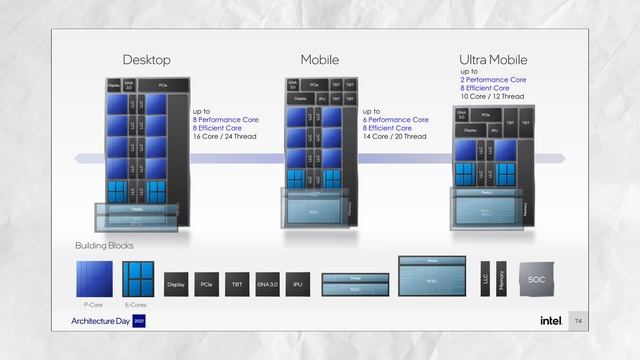
Task: Select the PCIe block in Building Blocks row
Action: (x=207, y=284)
